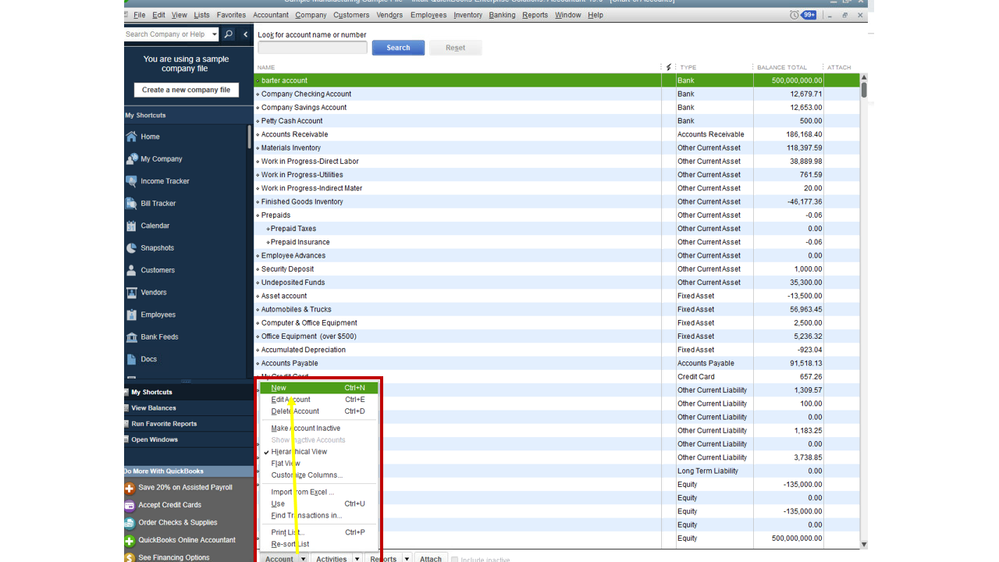Image resolution: width=999 pixels, height=562 pixels.
Task: Choose New from Account menu
Action: 319,387
